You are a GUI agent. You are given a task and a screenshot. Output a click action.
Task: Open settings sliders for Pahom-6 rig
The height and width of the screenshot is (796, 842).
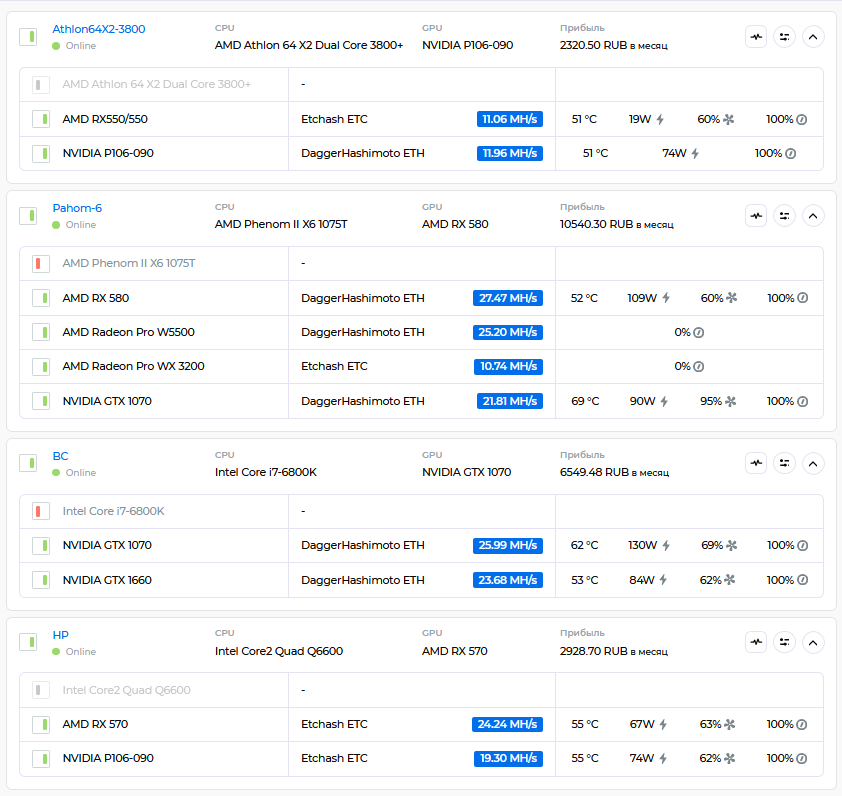point(785,216)
